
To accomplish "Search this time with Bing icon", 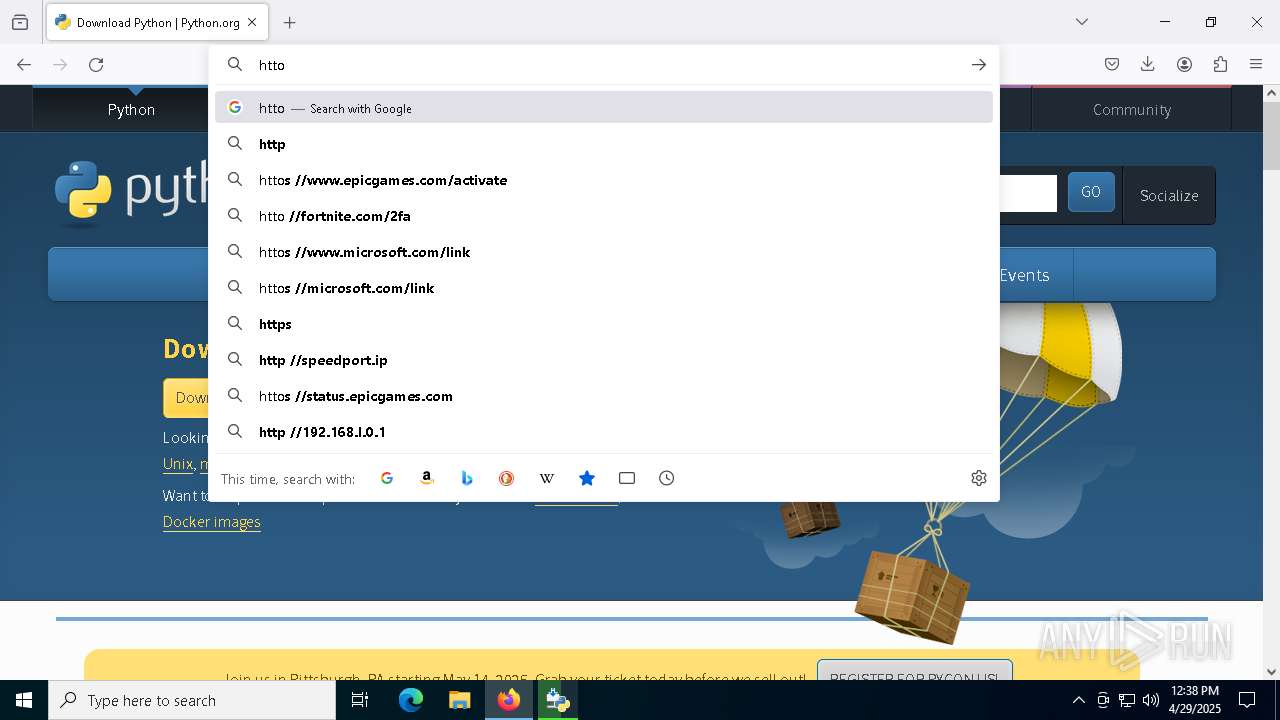I will pyautogui.click(x=467, y=478).
